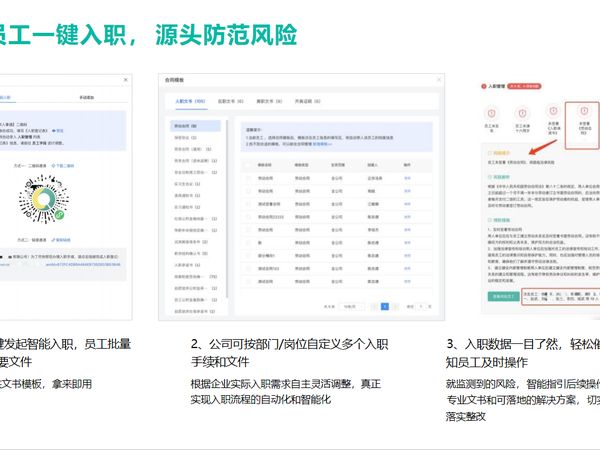600x450 pixels.
Task: Tick checkbox for 劳动合同22333 row
Action: 248,217
